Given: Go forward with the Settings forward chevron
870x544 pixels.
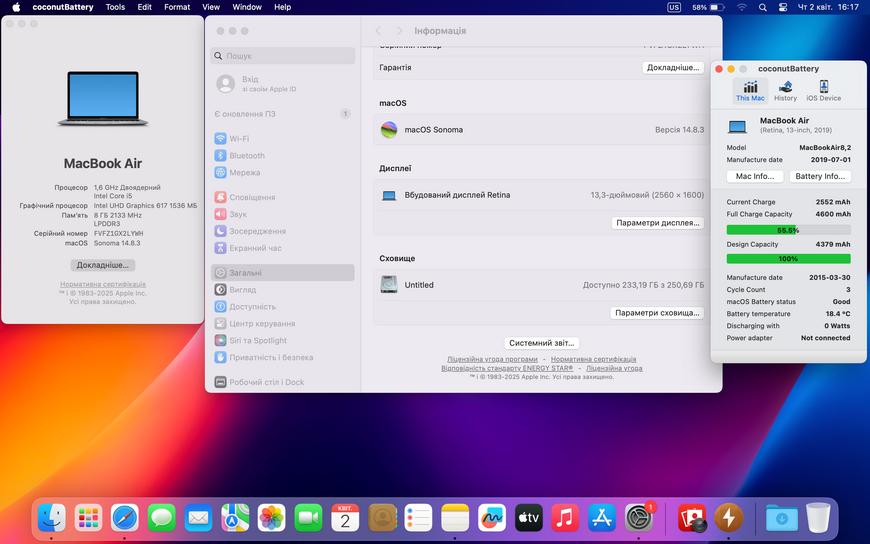Looking at the screenshot, I should 399,31.
